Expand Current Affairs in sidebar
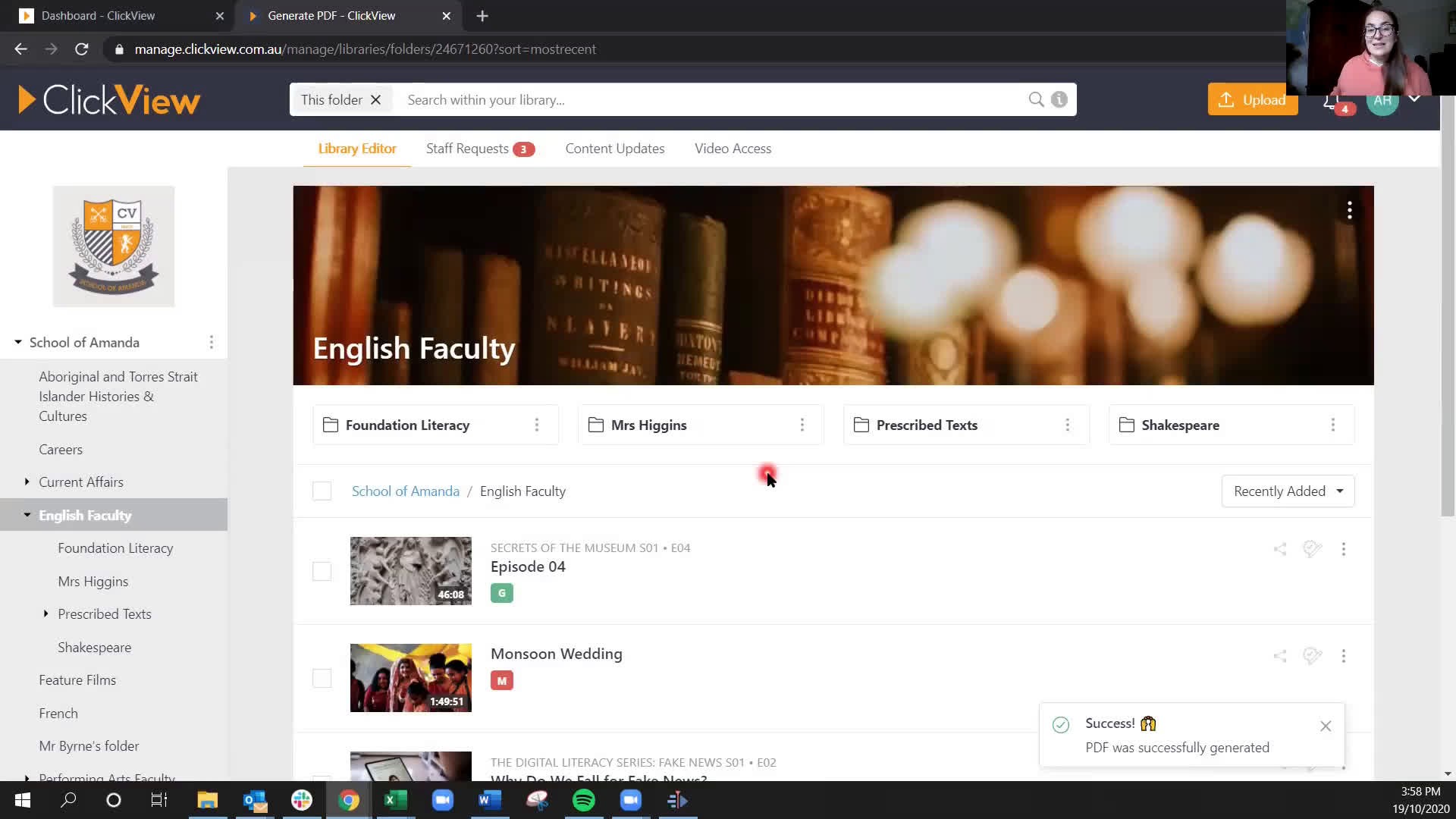1456x819 pixels. [27, 481]
